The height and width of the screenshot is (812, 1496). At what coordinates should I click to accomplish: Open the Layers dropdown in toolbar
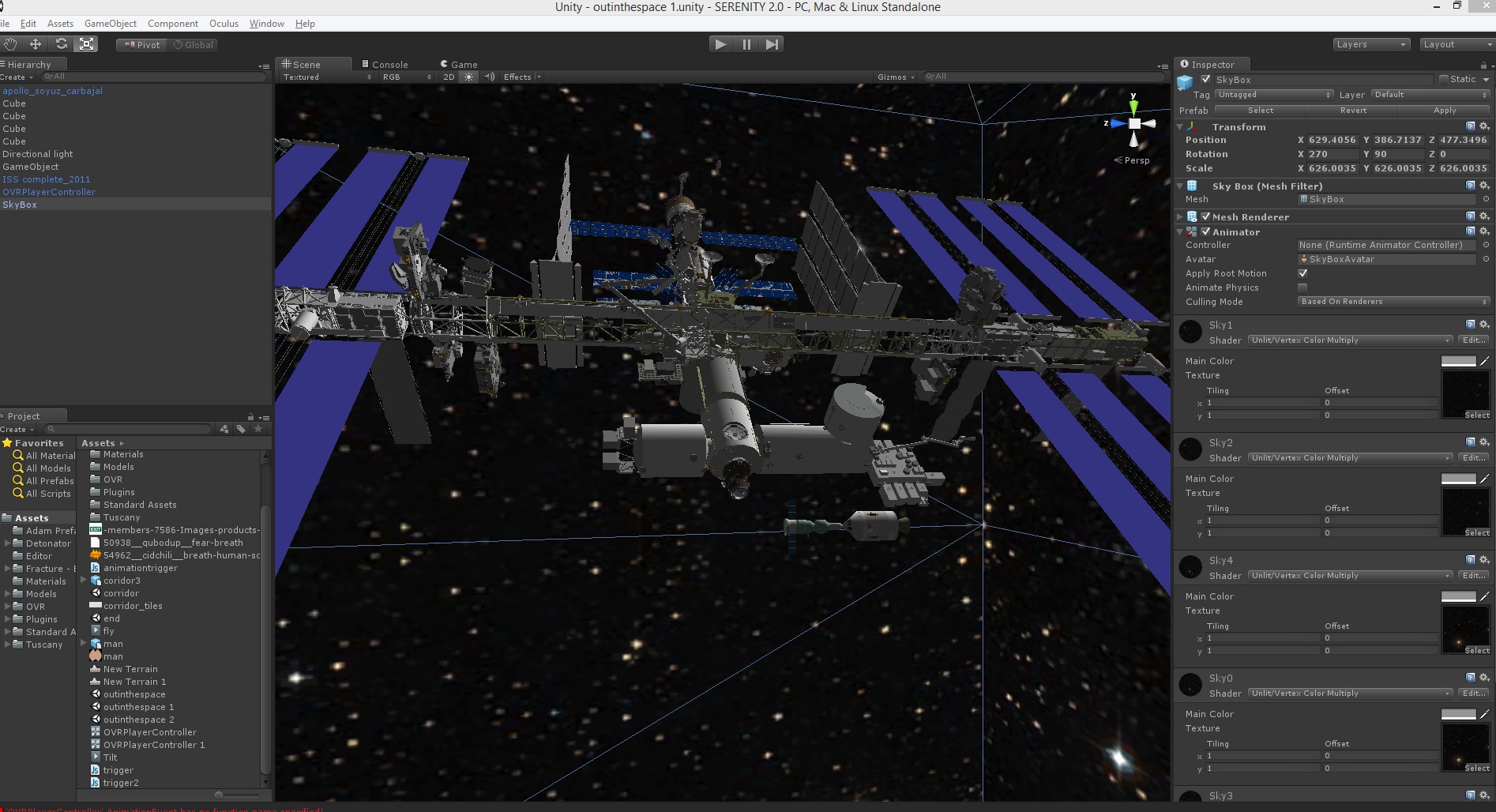[x=1371, y=44]
